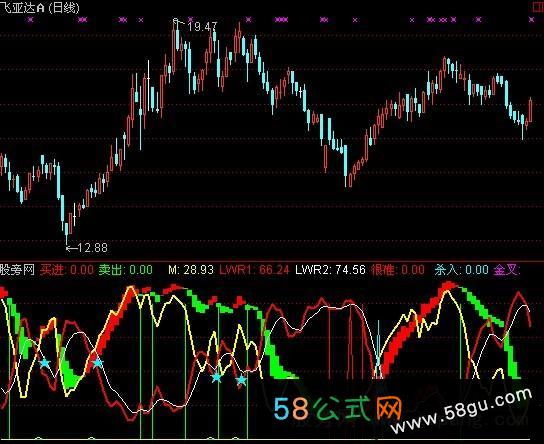Click the rightmost cyan star signal marker
The height and width of the screenshot is (444, 544).
tap(241, 381)
